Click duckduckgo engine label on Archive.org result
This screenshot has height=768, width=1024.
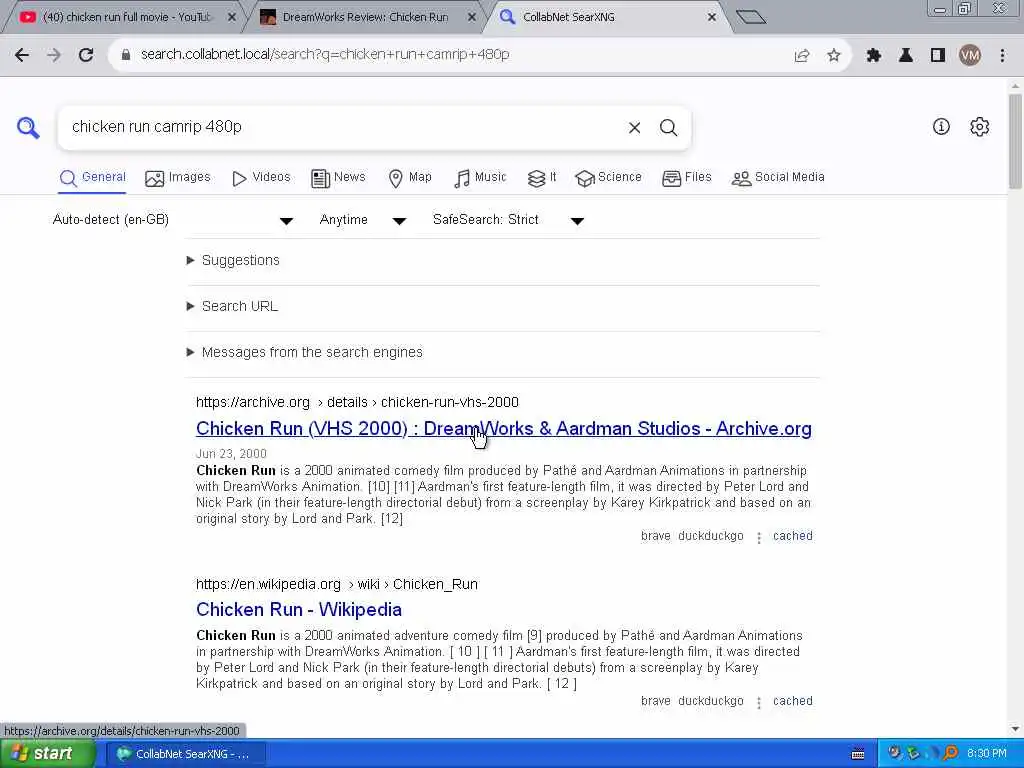coord(711,536)
